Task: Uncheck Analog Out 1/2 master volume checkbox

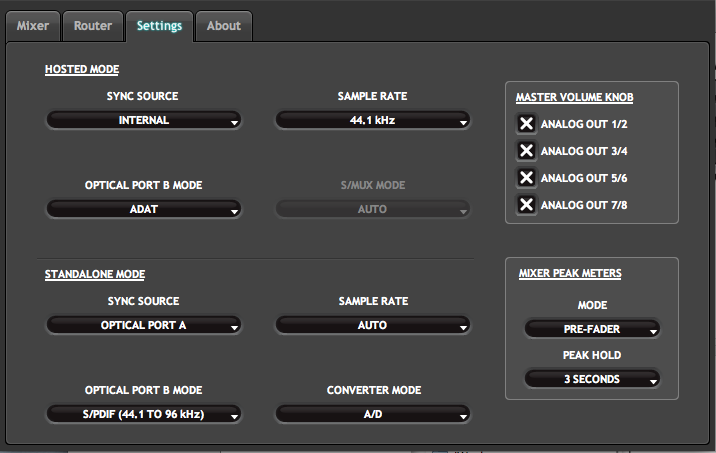Action: coord(525,124)
